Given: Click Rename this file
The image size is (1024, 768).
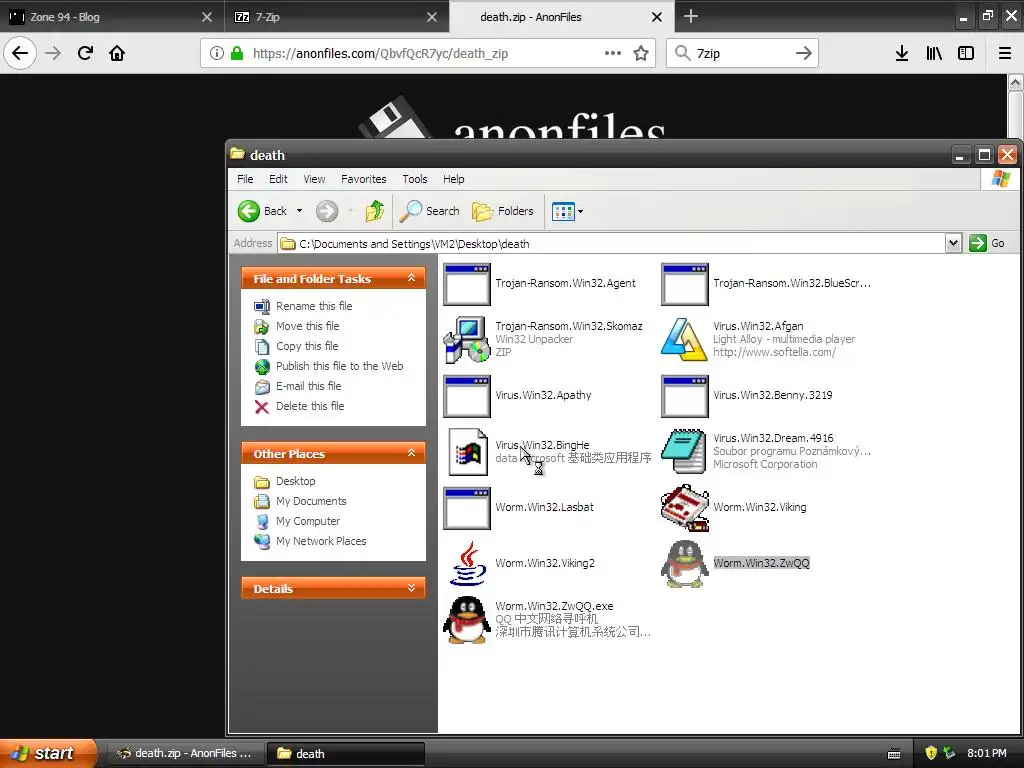Looking at the screenshot, I should coord(313,306).
